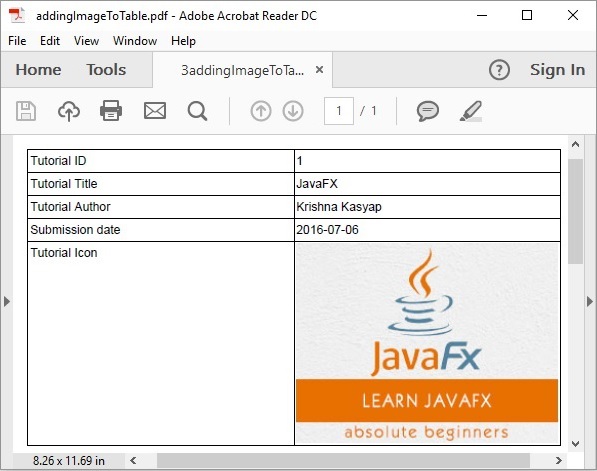
Task: Open the View menu
Action: (x=86, y=41)
